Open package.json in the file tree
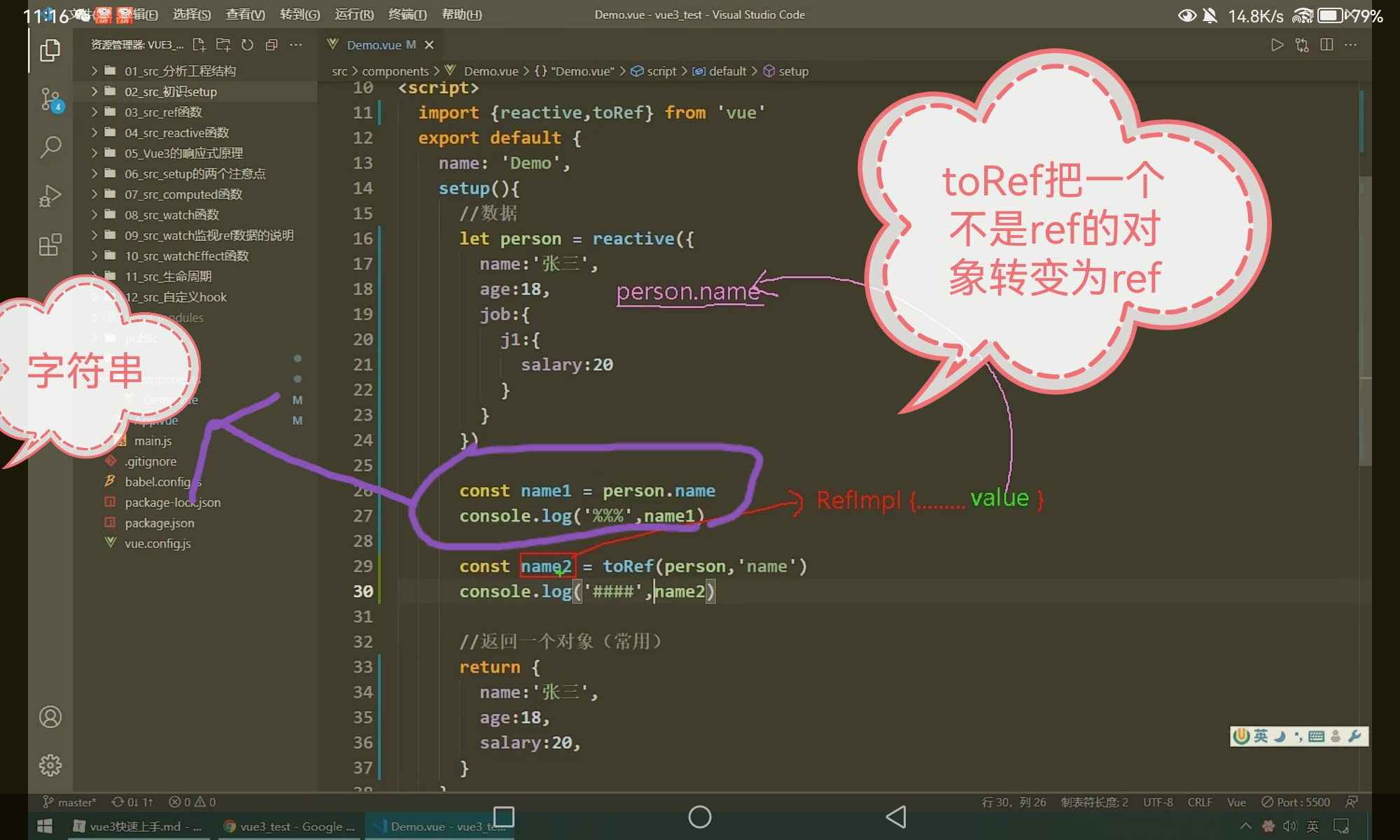1400x840 pixels. [160, 523]
